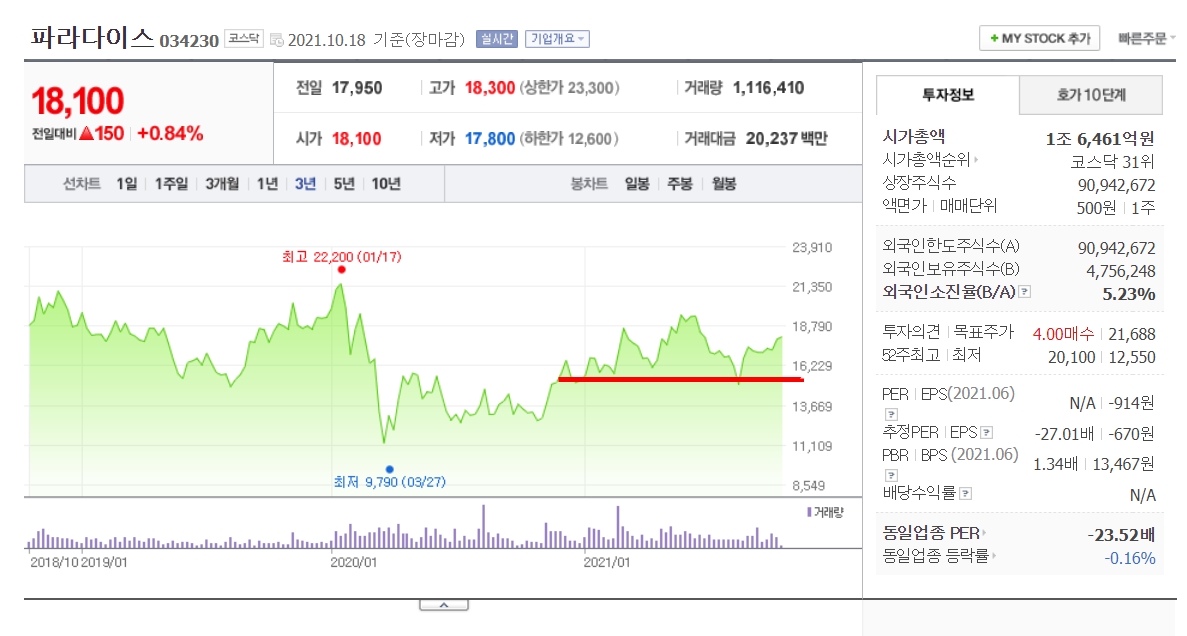Click the 4.00매수 investment opinion value
The width and height of the screenshot is (1187, 636).
pyautogui.click(x=1063, y=334)
